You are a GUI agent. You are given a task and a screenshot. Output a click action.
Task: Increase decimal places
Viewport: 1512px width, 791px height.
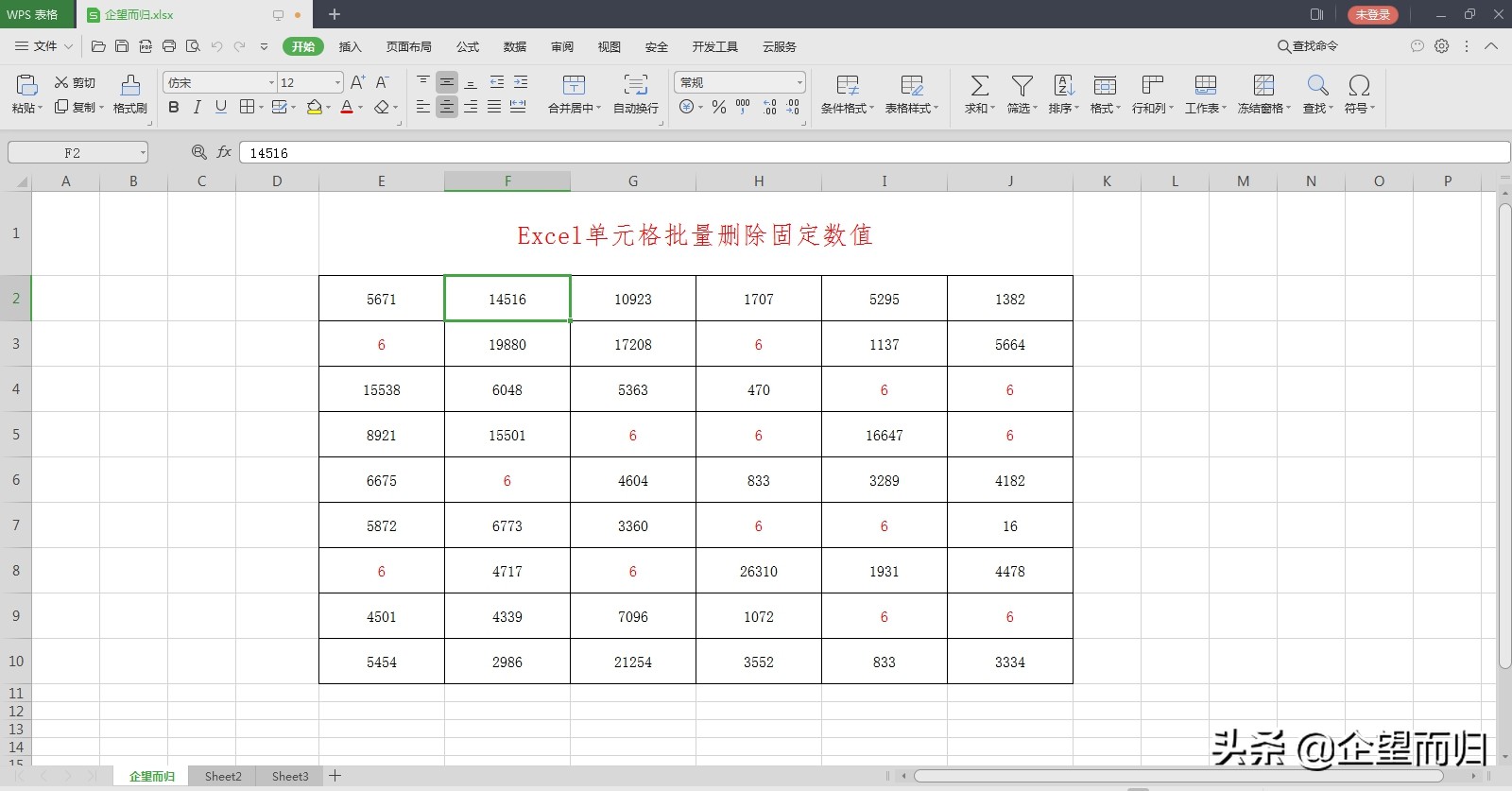pos(770,108)
